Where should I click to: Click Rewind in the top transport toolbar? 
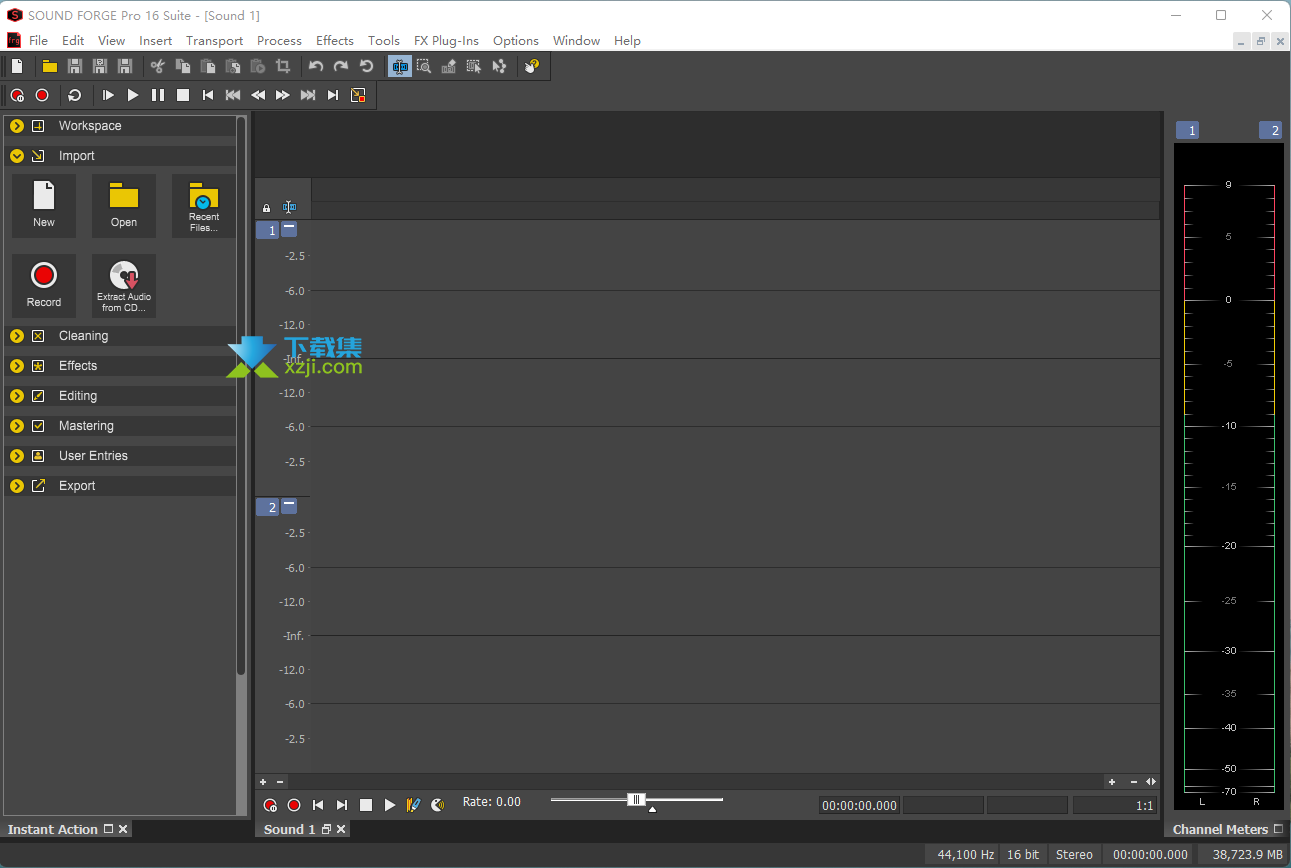coord(258,95)
